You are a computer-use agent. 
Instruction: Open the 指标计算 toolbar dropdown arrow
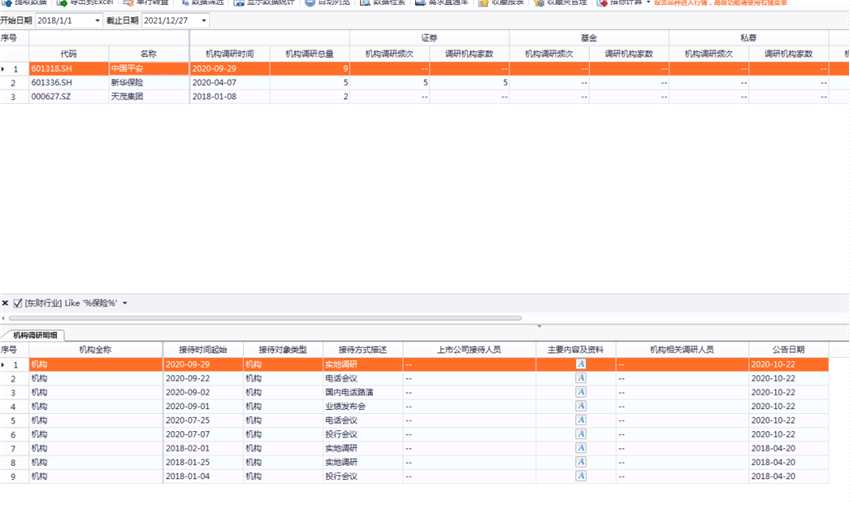point(648,3)
